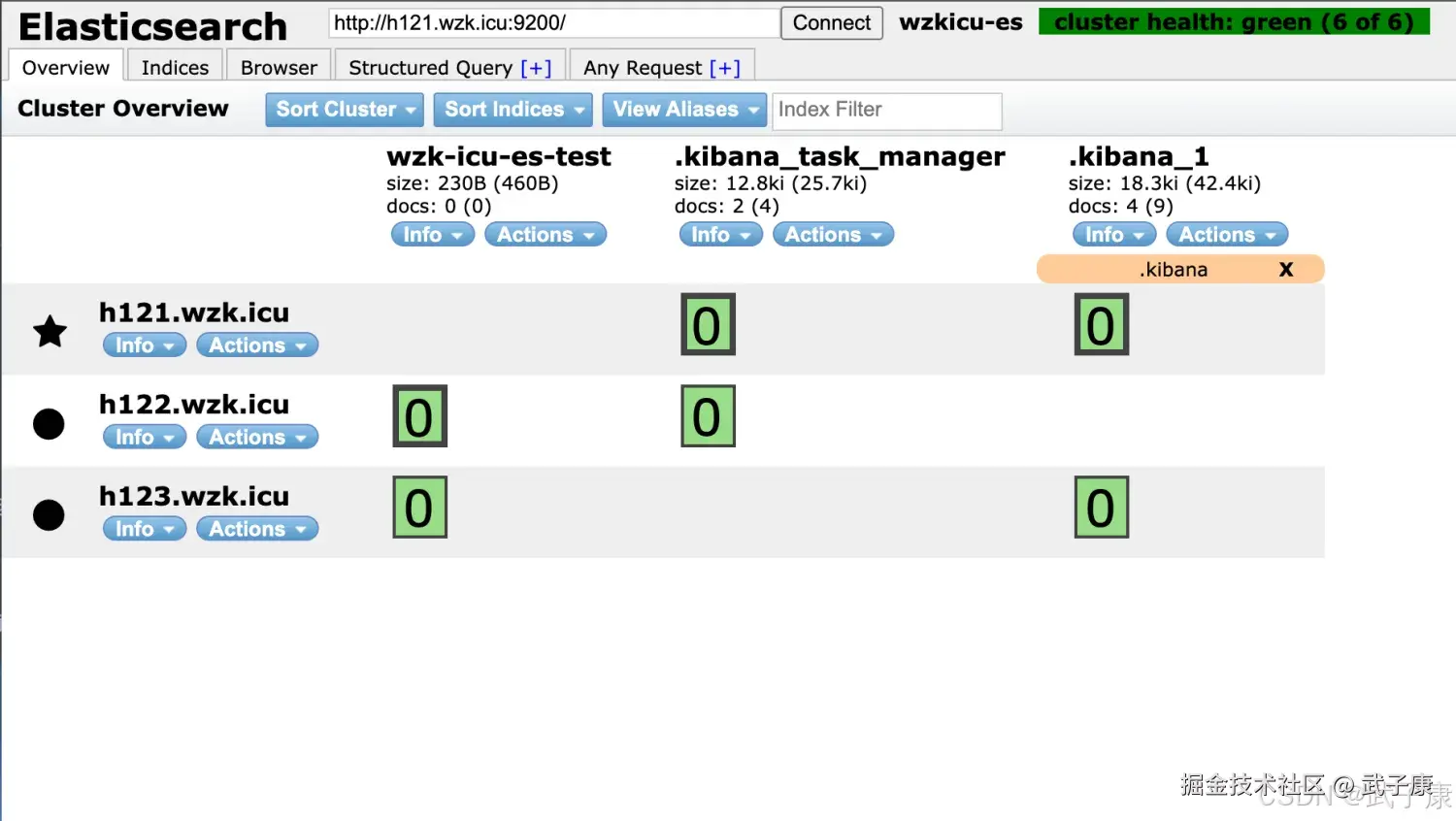Switch to the Indices tab
This screenshot has height=821, width=1456.
(x=174, y=66)
